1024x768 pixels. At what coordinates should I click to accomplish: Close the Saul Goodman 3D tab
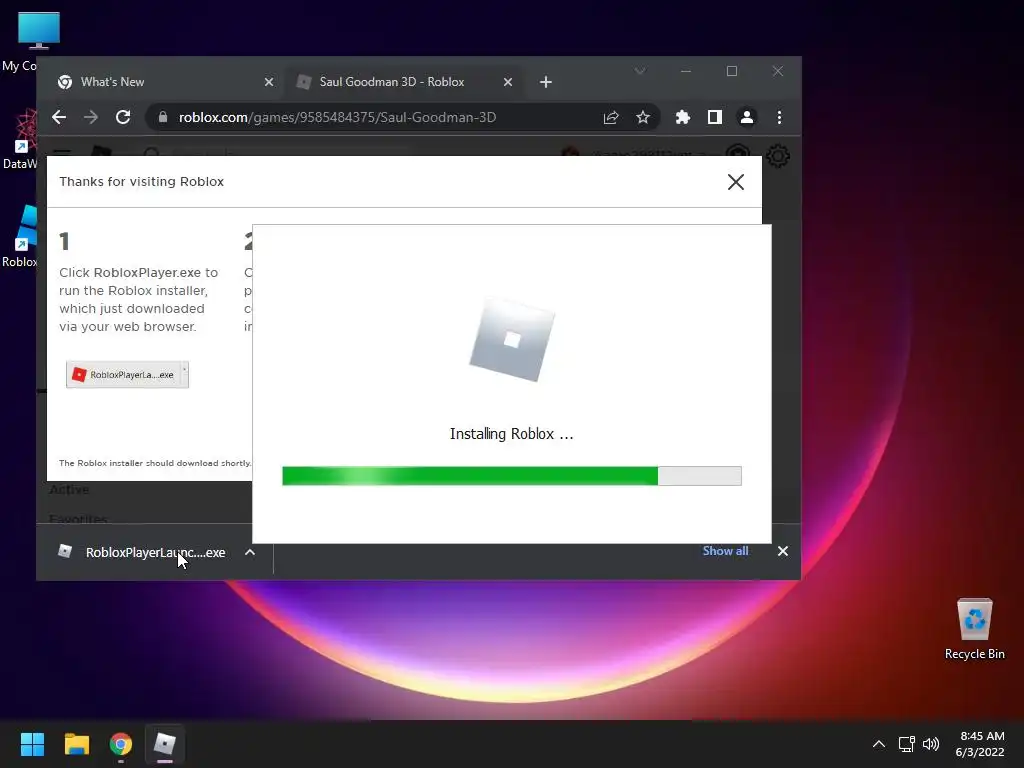click(x=507, y=82)
